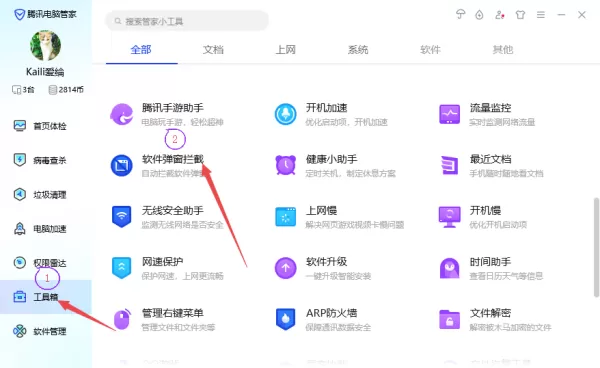Click the 健康小助手 title text
The width and height of the screenshot is (600, 368).
point(331,159)
